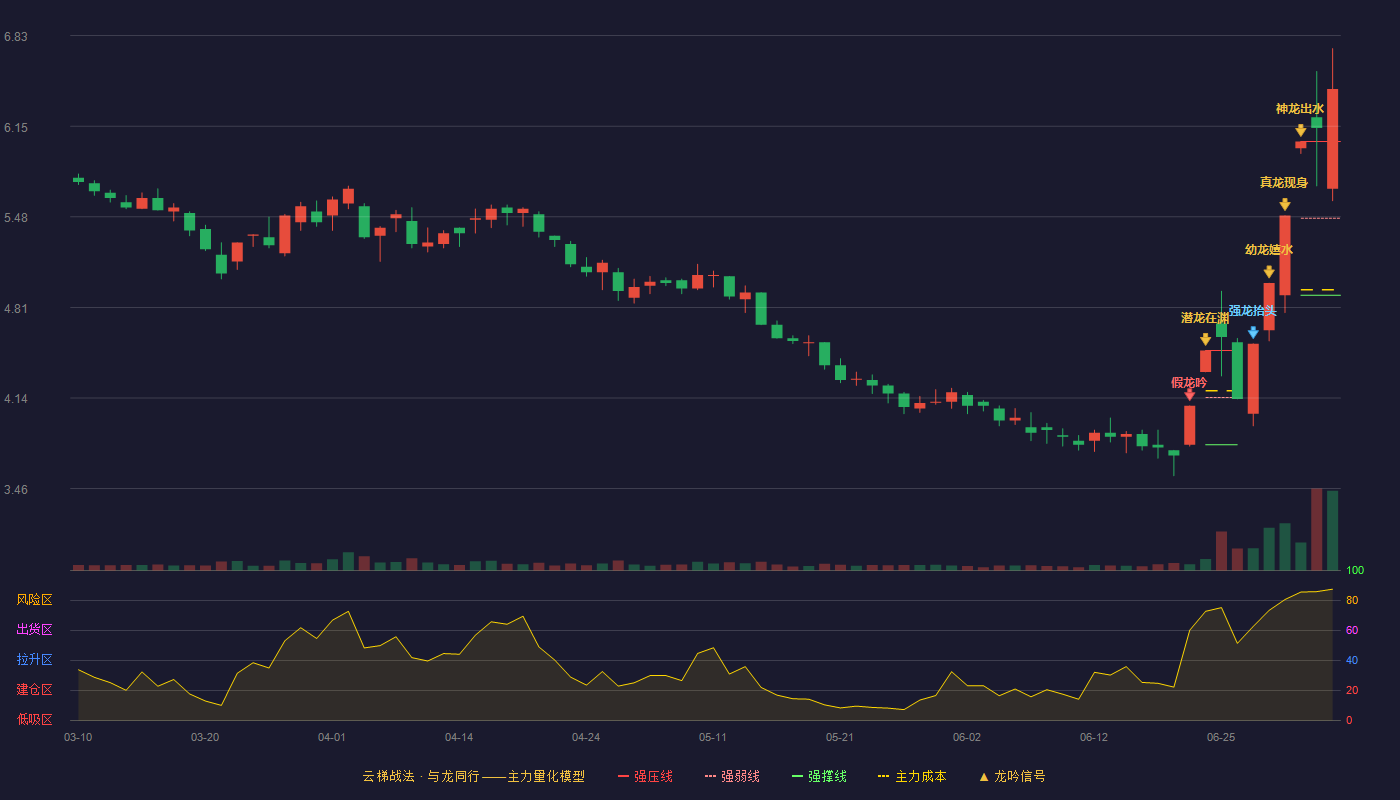Click the red 假龙吟 signal arrow
This screenshot has height=800, width=1400.
1189,395
